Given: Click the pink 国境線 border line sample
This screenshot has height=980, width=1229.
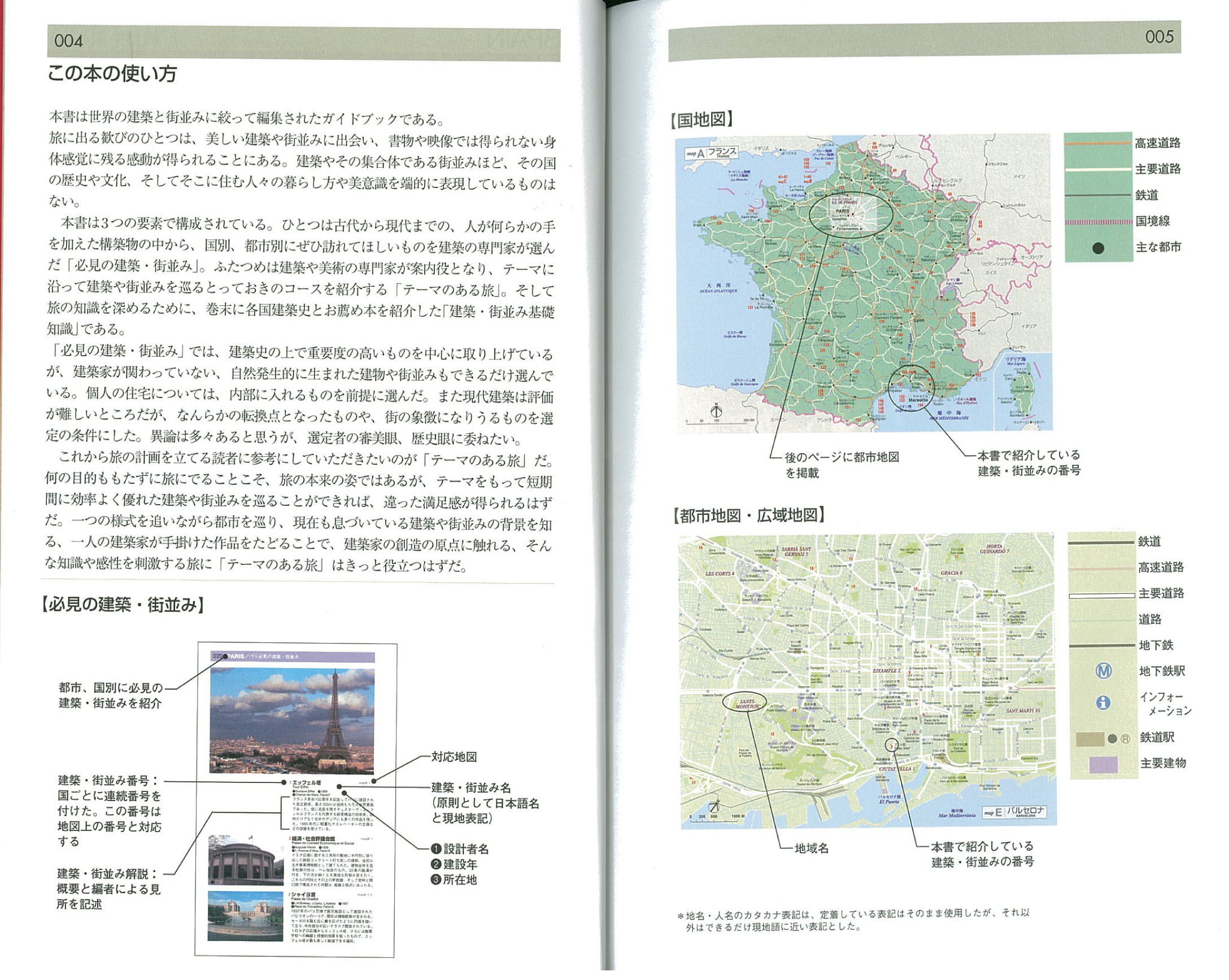Looking at the screenshot, I should point(1099,222).
